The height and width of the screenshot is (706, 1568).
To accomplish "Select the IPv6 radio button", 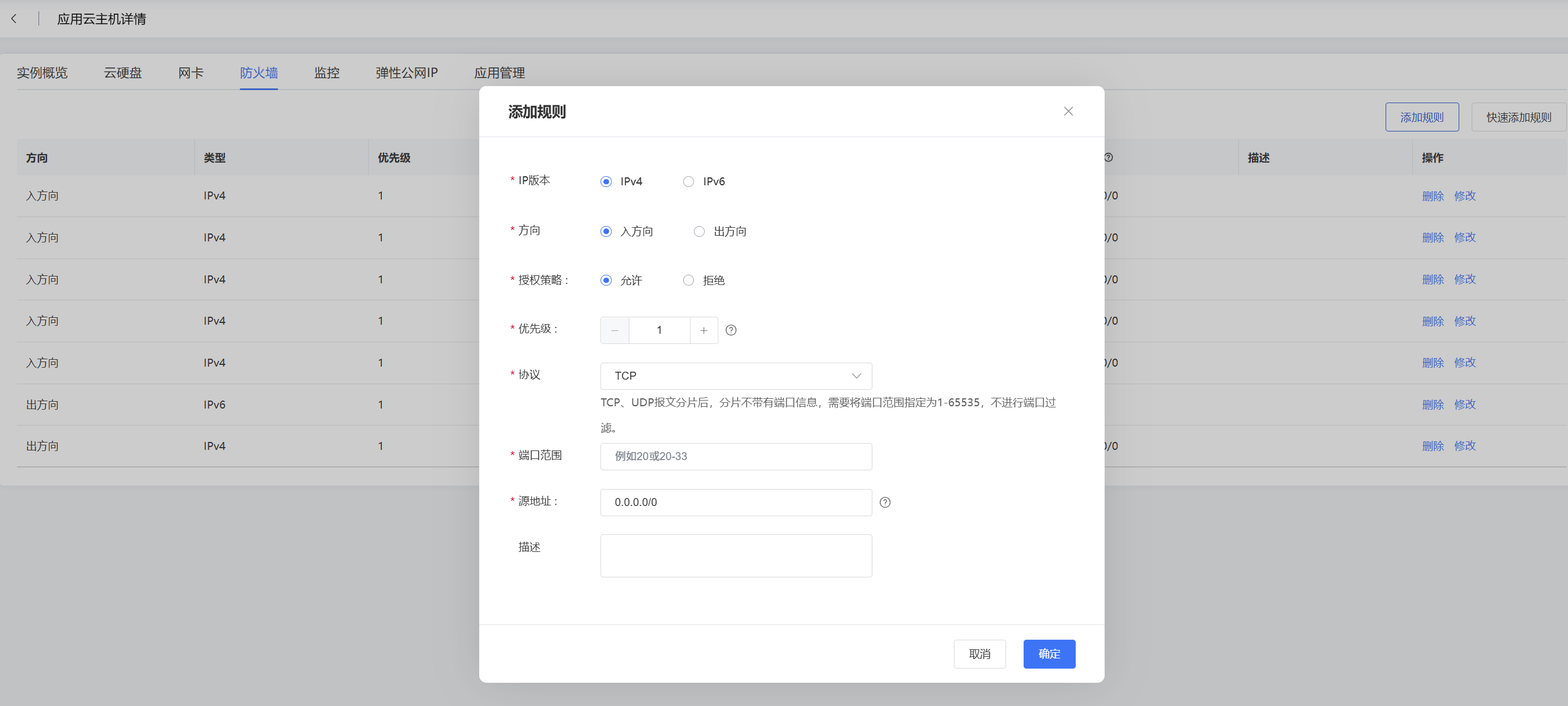I will [688, 181].
